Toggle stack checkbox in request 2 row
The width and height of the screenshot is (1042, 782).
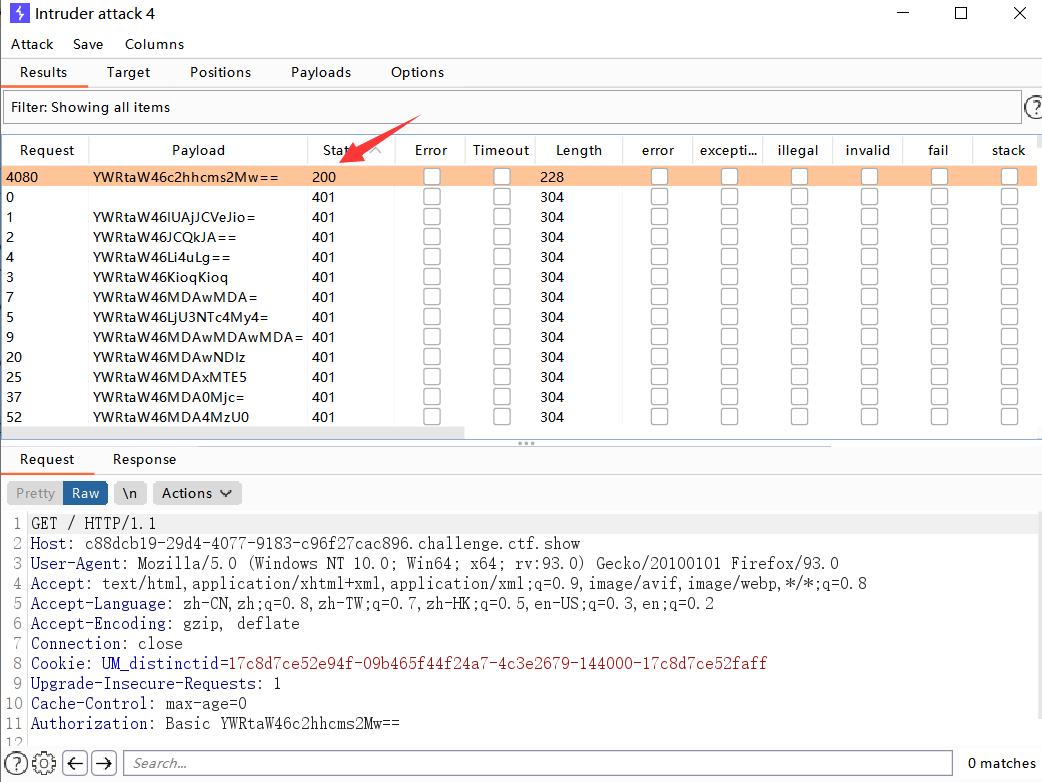click(x=1009, y=237)
